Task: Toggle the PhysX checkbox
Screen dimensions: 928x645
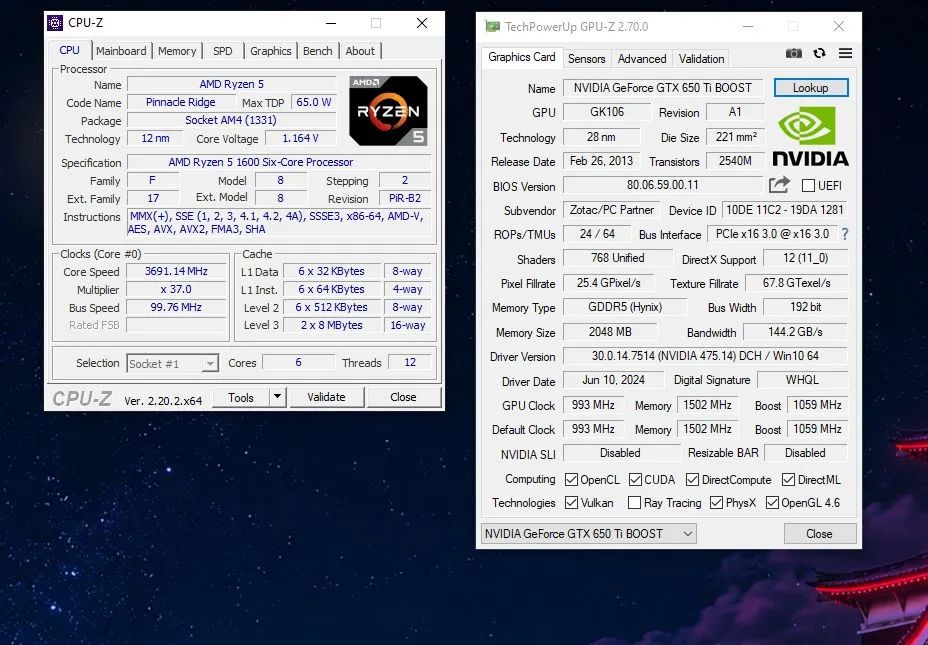Action: pyautogui.click(x=716, y=502)
